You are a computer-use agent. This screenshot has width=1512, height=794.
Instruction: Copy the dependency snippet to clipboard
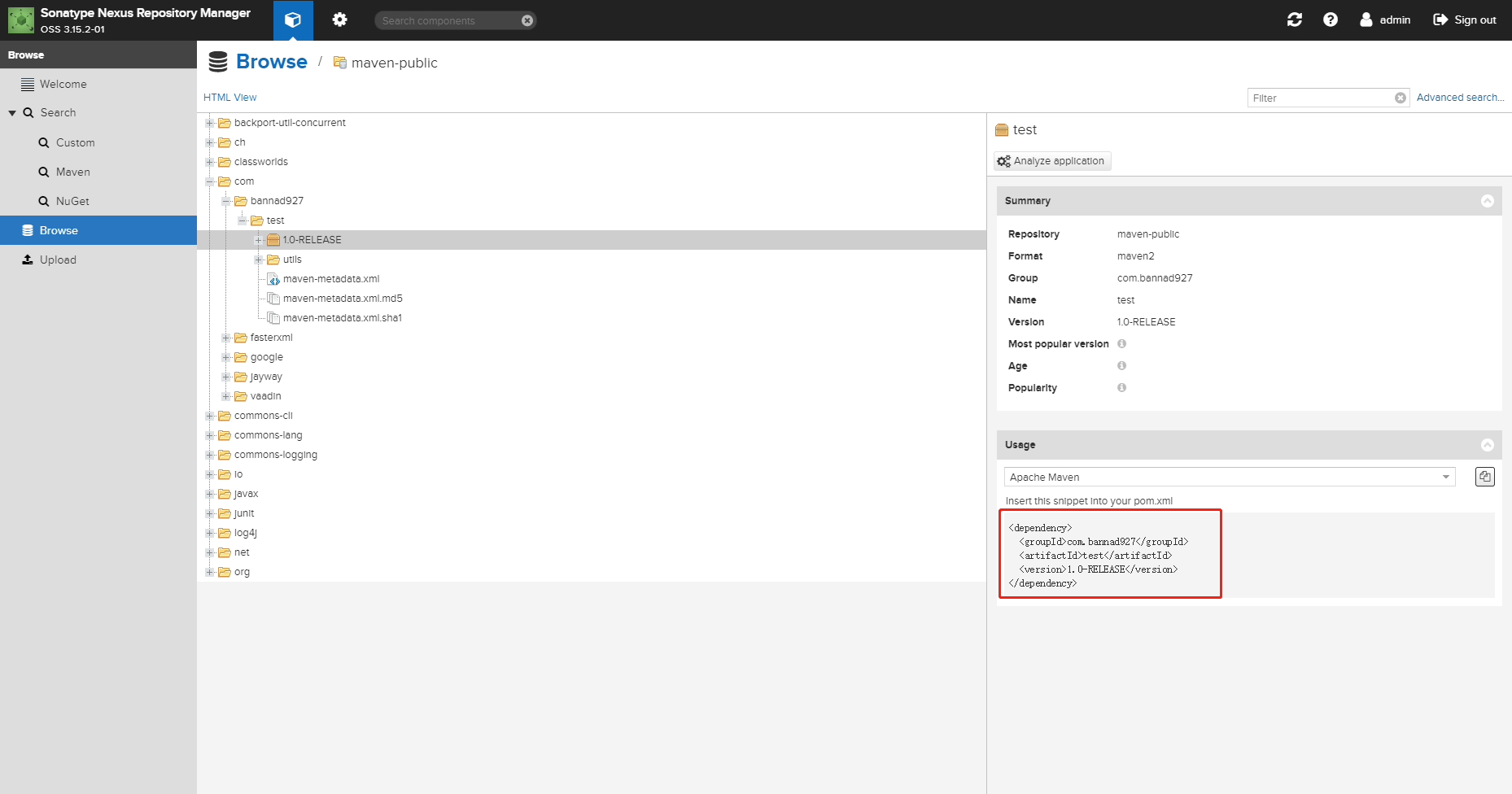pos(1485,477)
